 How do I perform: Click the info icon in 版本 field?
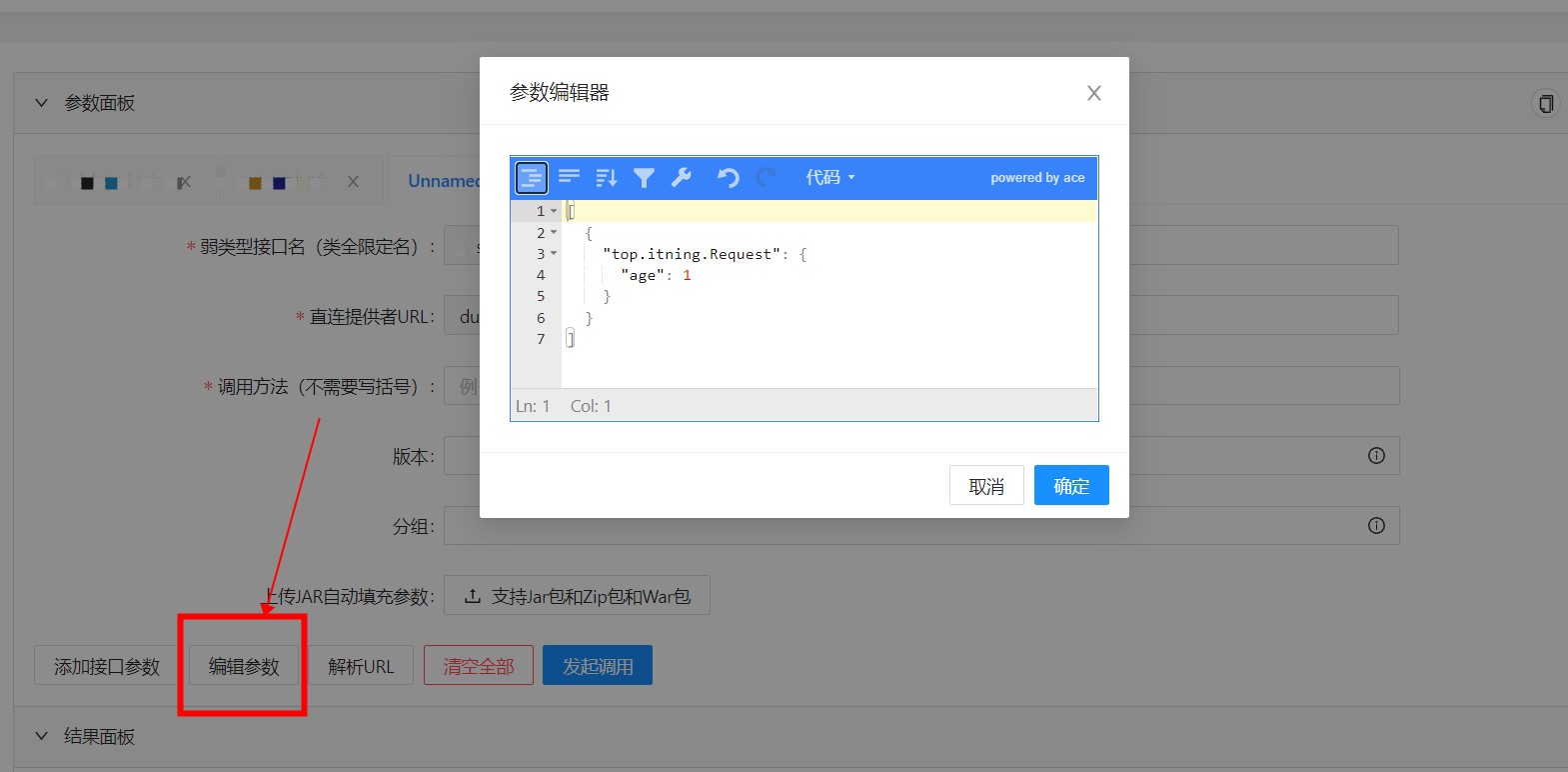click(1376, 456)
